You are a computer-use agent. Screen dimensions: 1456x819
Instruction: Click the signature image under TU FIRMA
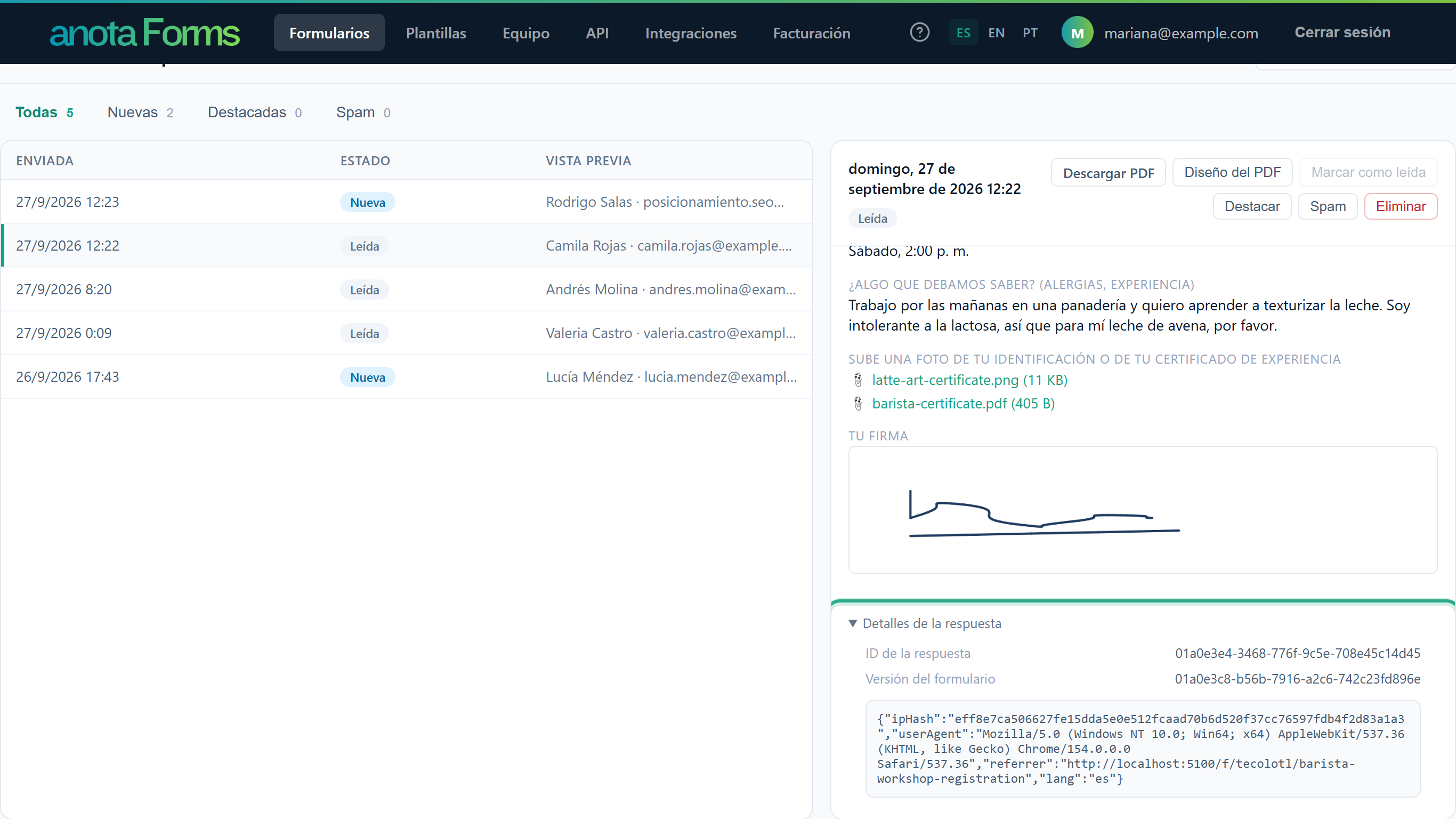point(1142,510)
